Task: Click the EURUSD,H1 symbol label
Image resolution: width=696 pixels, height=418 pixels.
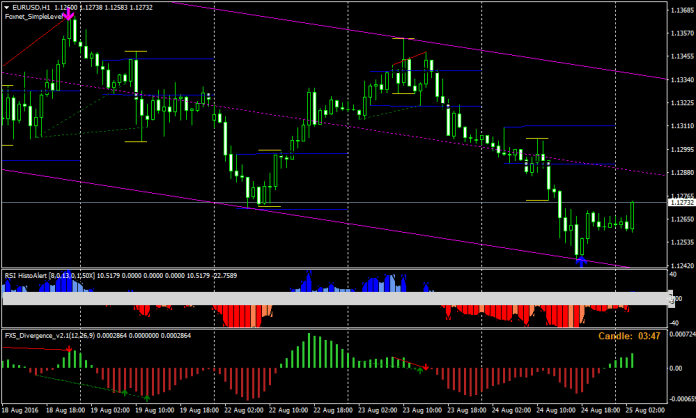Action: [30, 8]
